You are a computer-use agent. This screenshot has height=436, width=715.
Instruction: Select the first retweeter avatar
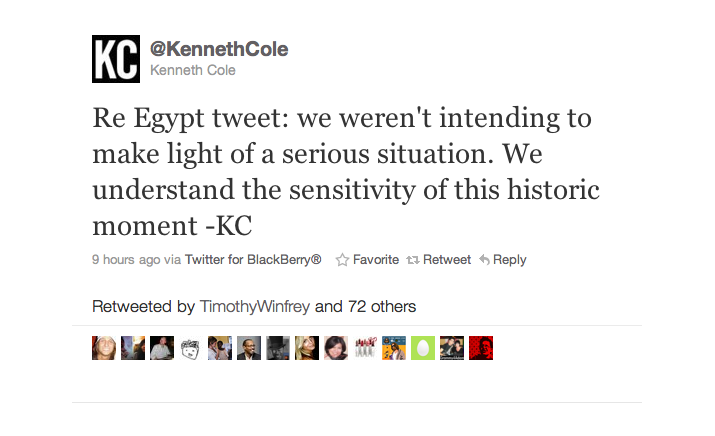[x=104, y=348]
